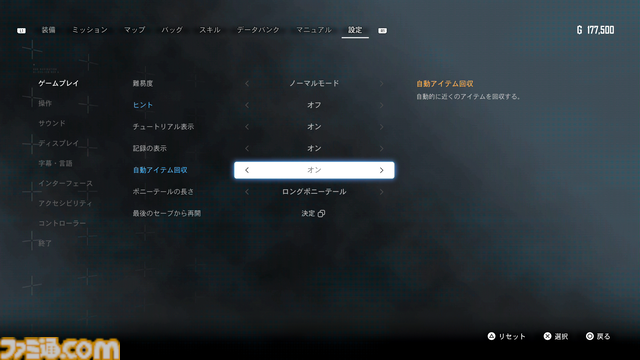This screenshot has height=360, width=640.
Task: Click the circle button icon for 戻る
Action: pos(590,336)
